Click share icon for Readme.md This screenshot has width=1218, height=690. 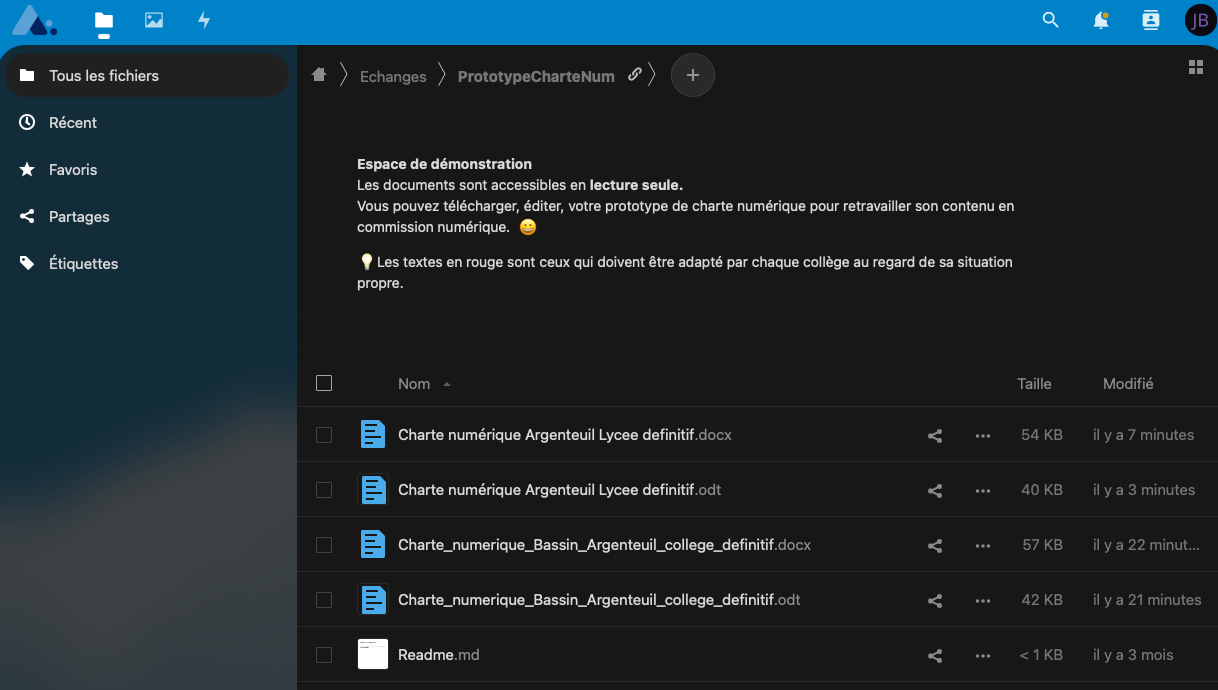935,656
